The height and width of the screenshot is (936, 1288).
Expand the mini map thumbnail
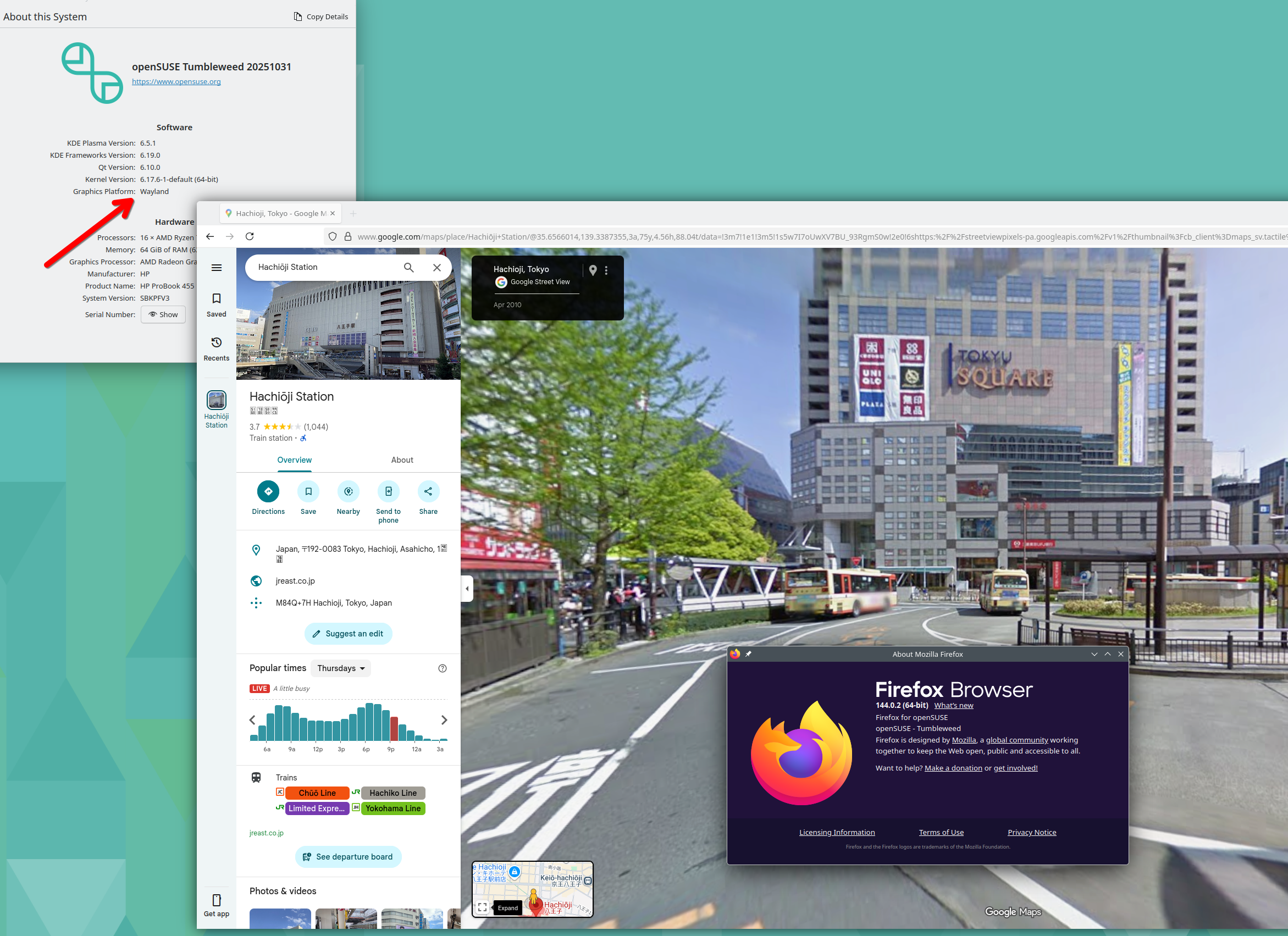coord(482,907)
